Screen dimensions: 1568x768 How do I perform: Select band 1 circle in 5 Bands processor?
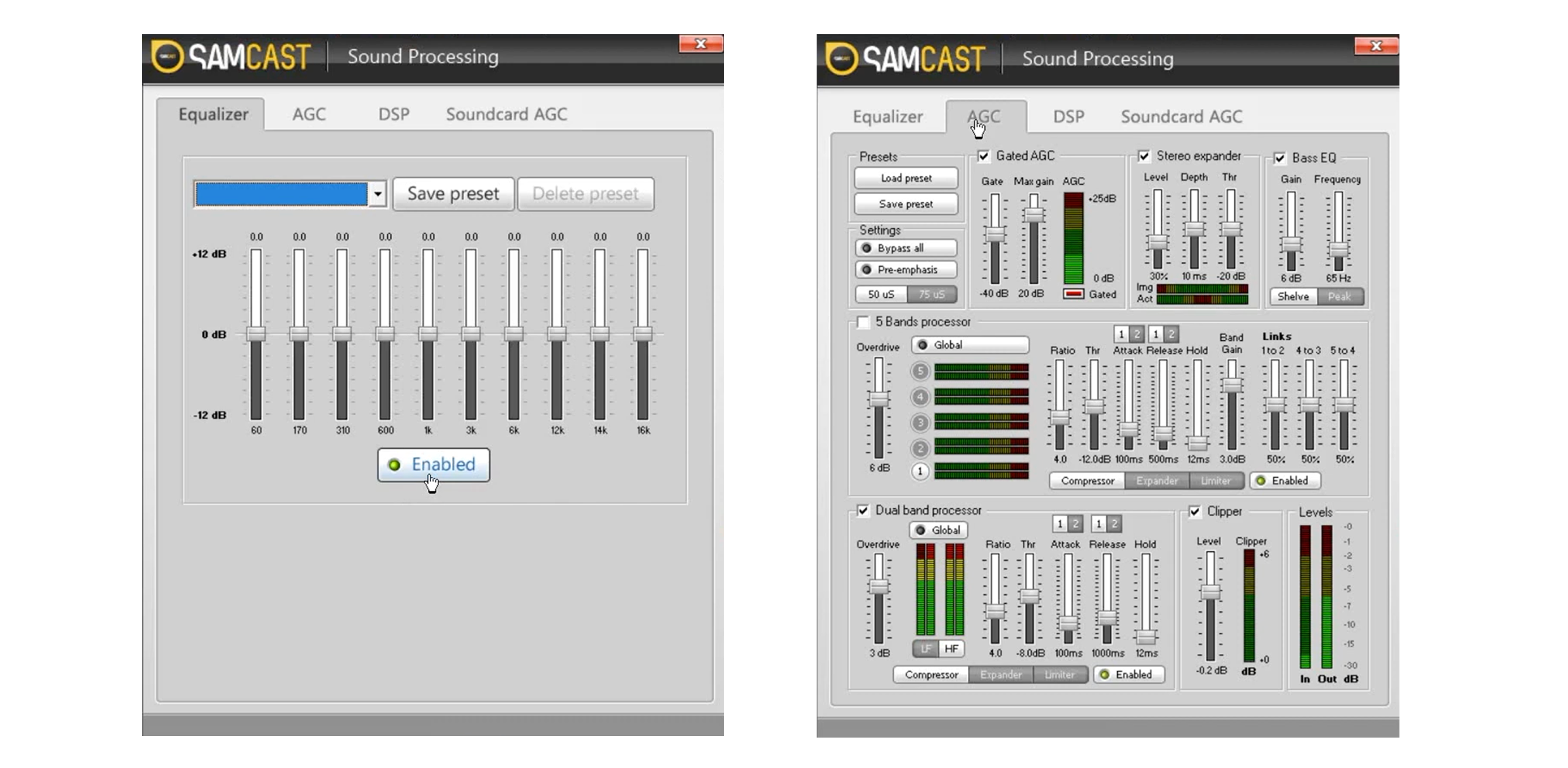[920, 471]
